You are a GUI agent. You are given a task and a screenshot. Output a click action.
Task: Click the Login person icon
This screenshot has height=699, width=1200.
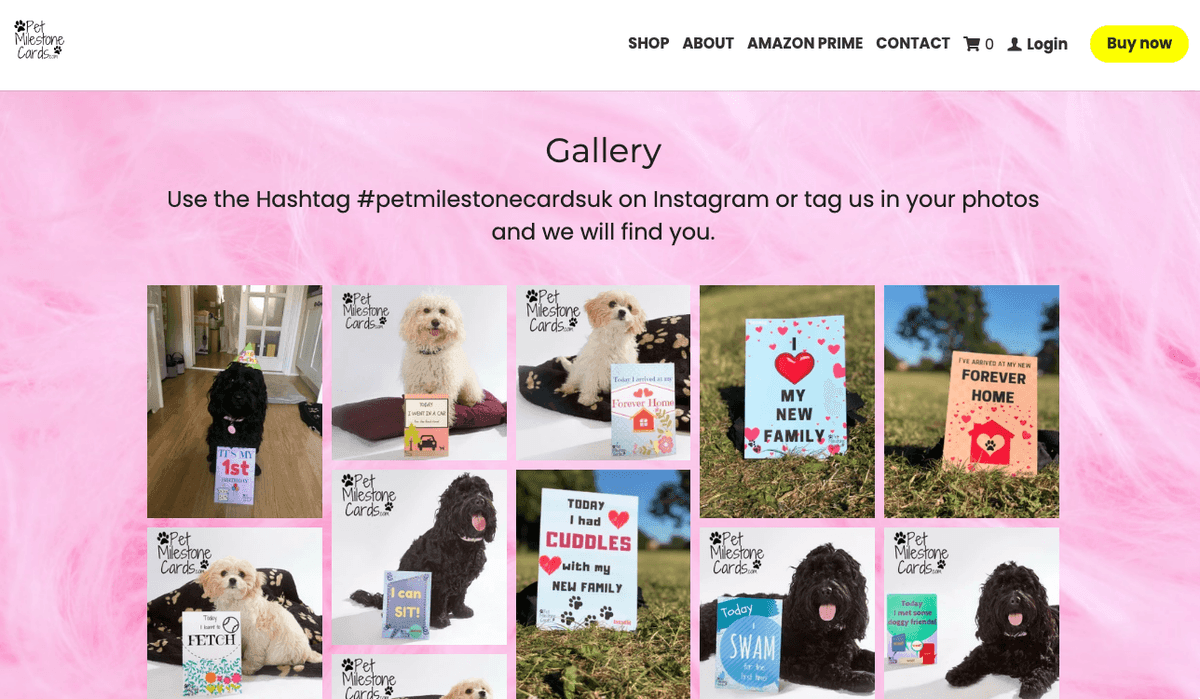pyautogui.click(x=1014, y=44)
